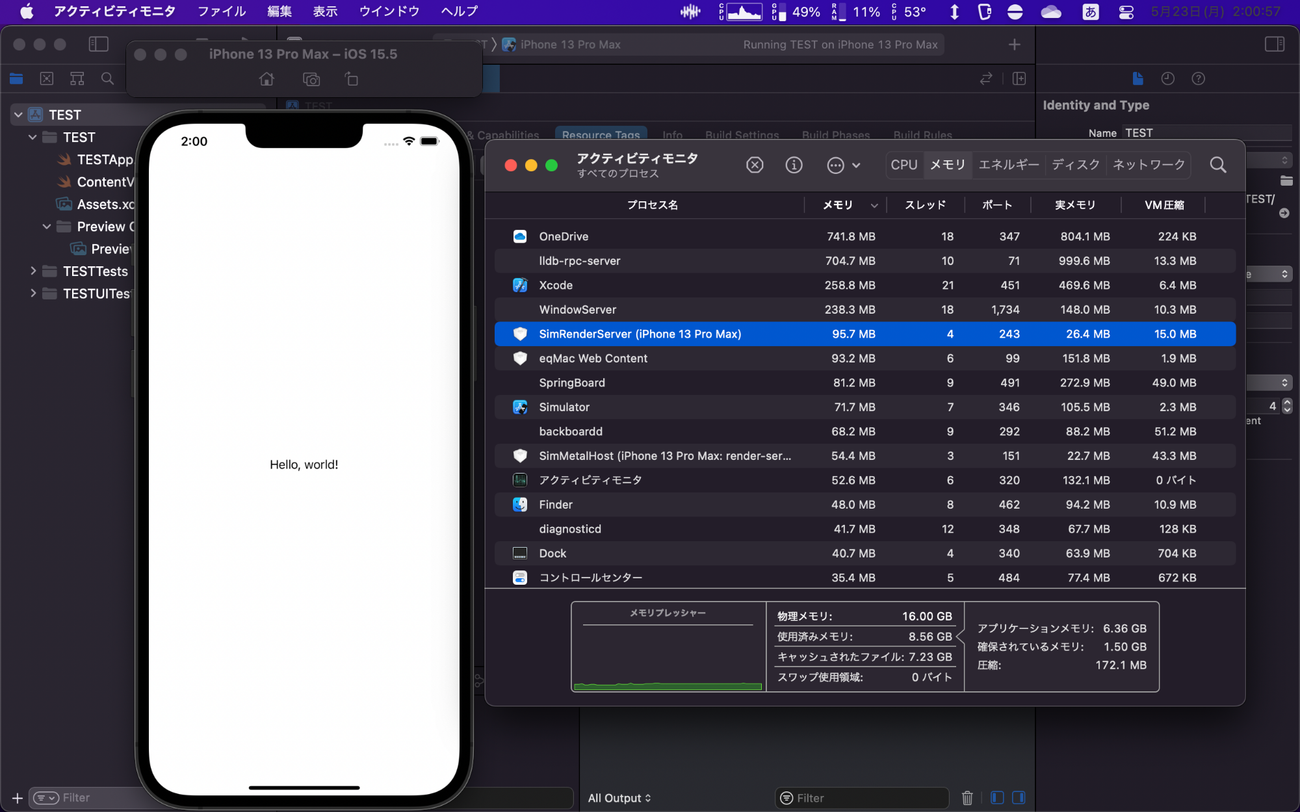Toggle the Xcode navigator sidebar
This screenshot has height=812, width=1300.
pyautogui.click(x=98, y=44)
